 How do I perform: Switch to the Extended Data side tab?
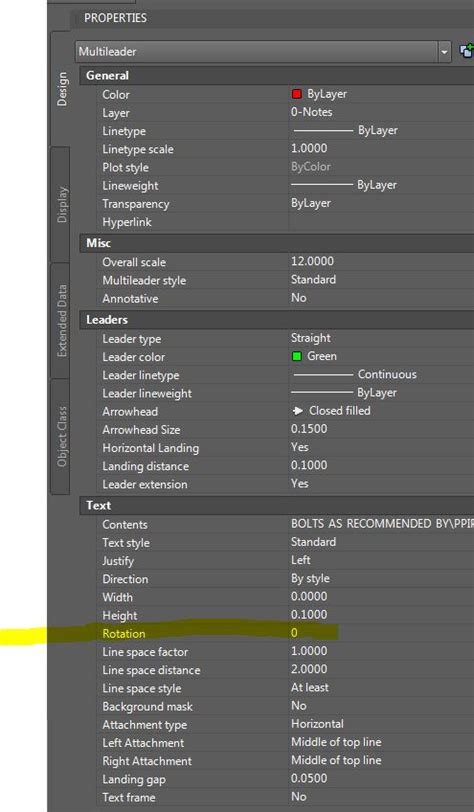click(x=61, y=321)
